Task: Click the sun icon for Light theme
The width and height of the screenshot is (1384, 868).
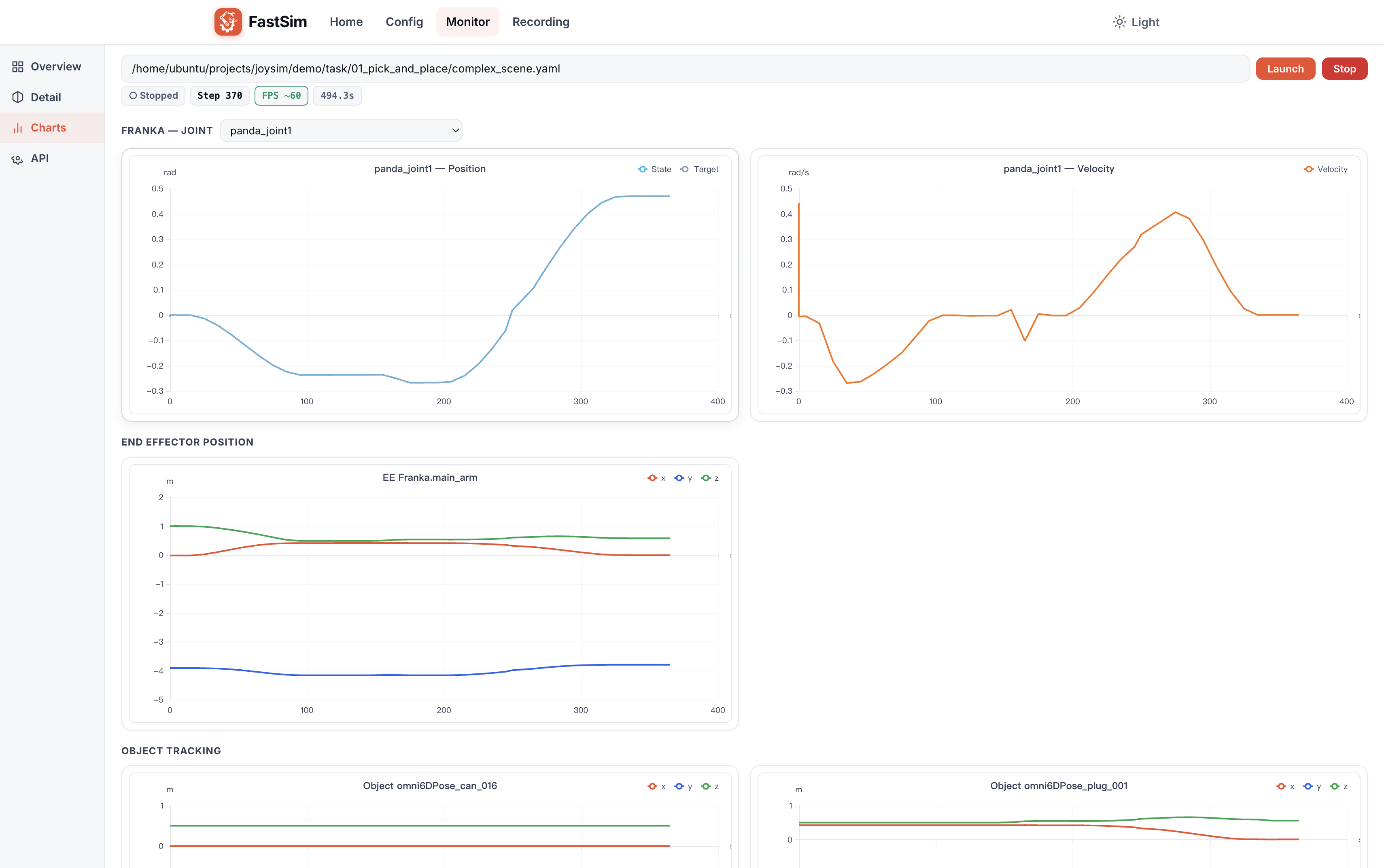Action: pyautogui.click(x=1119, y=22)
